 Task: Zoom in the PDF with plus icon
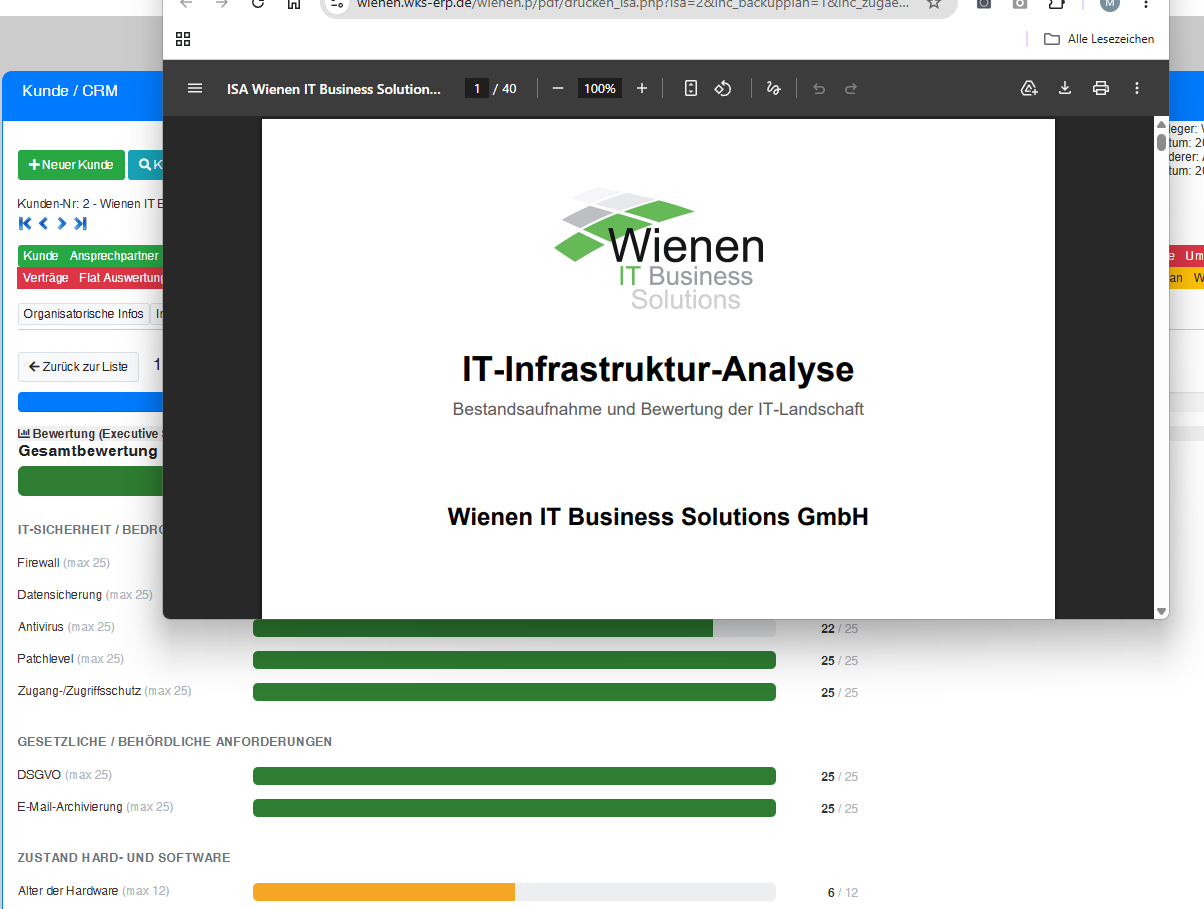coord(642,88)
